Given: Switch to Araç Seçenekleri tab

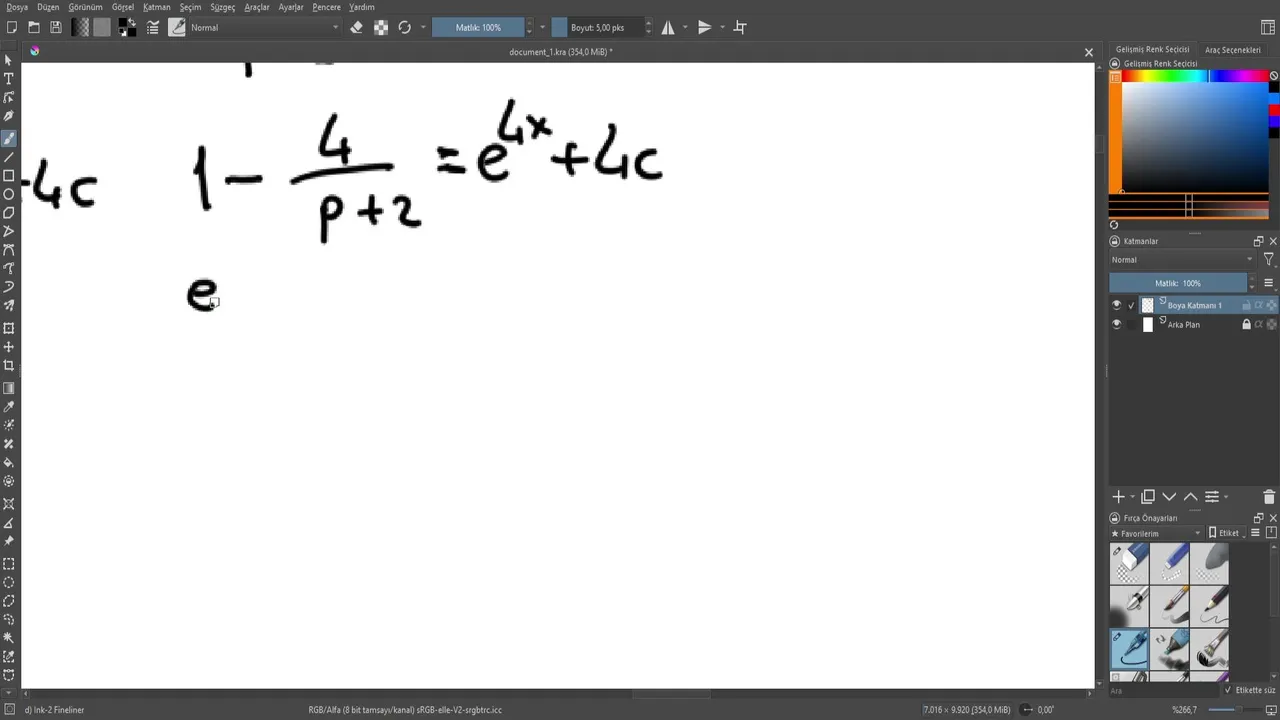Looking at the screenshot, I should tap(1232, 49).
